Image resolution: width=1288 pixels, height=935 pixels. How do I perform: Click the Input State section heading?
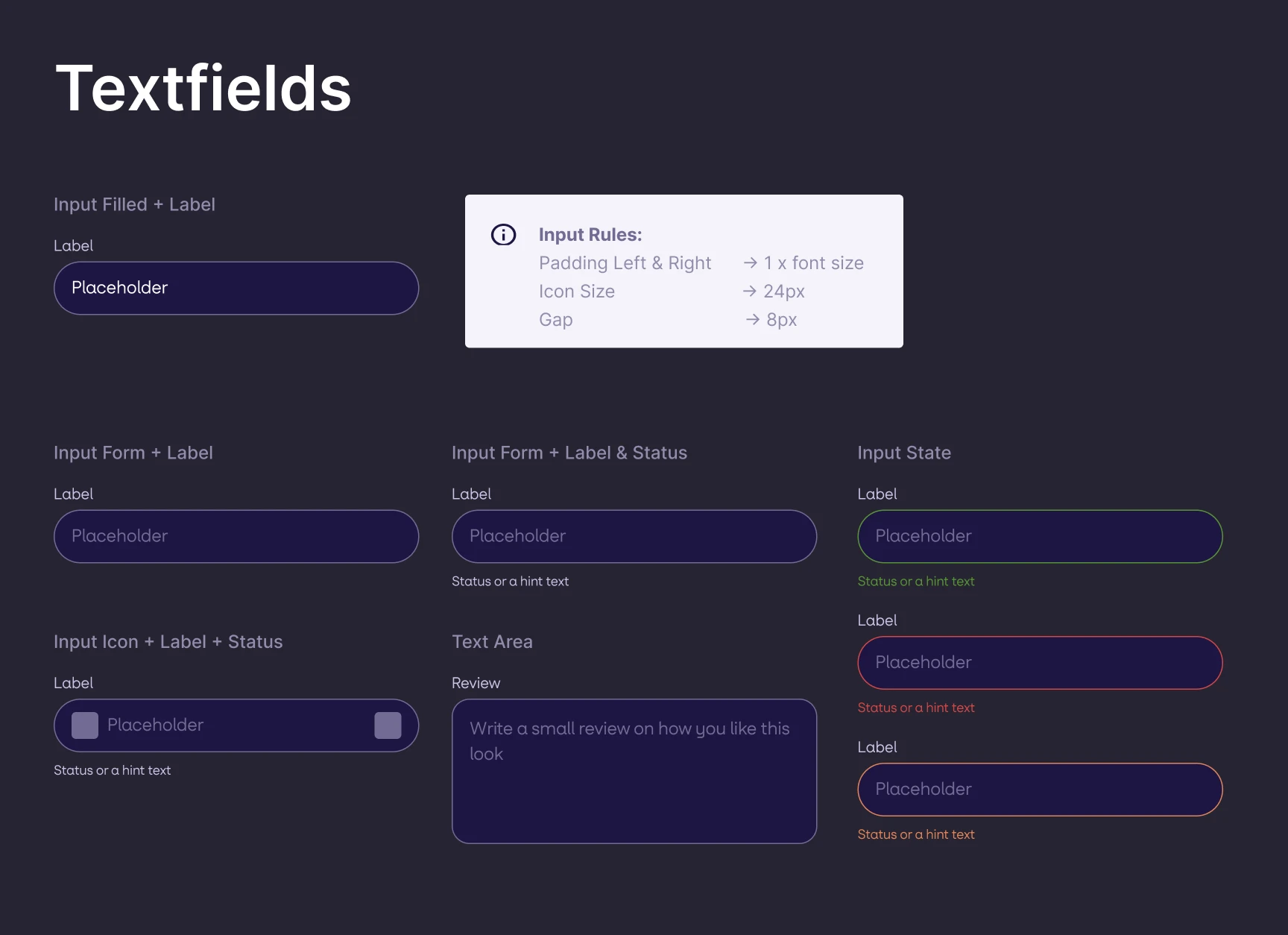904,453
